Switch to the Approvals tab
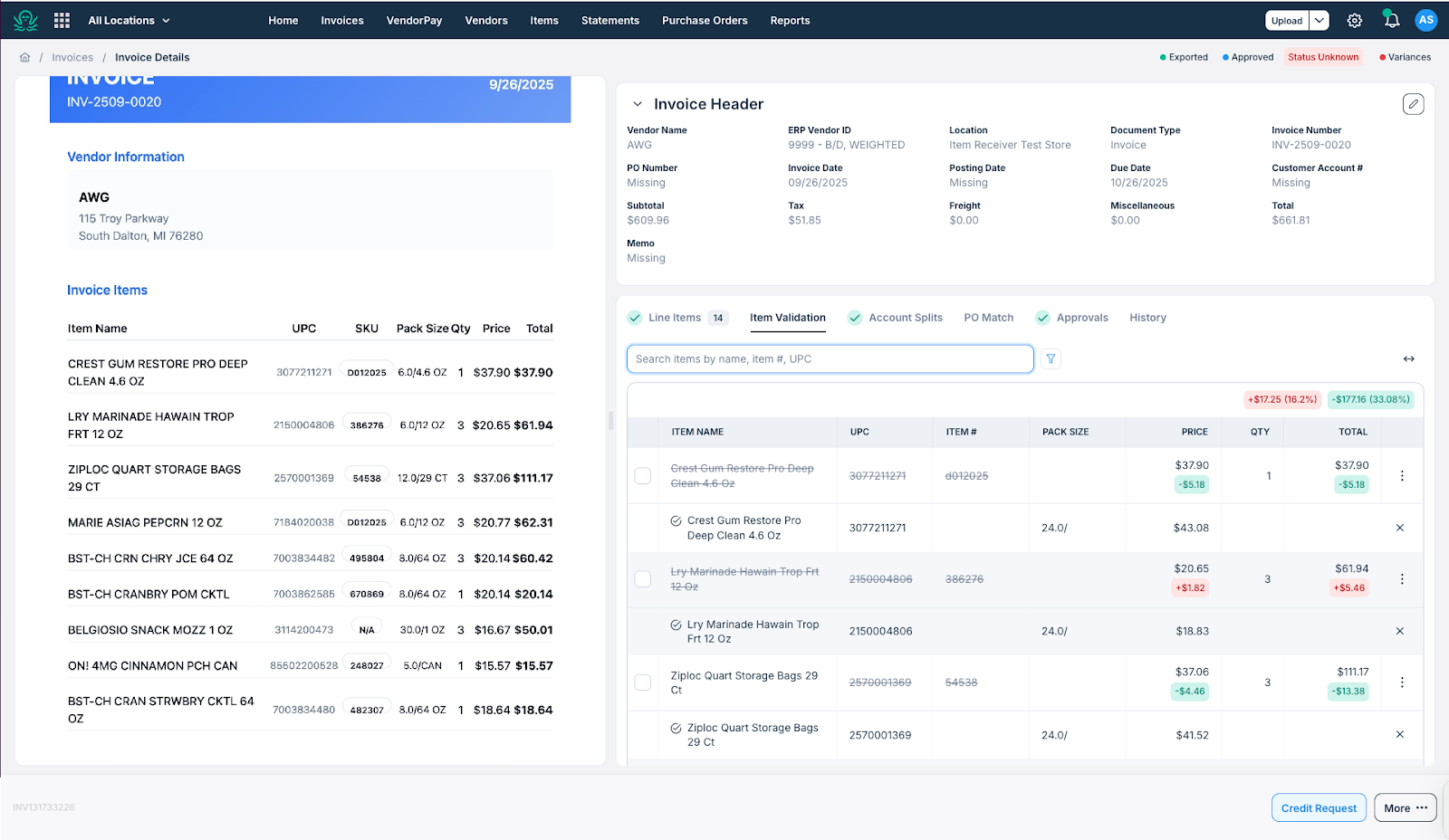 click(x=1072, y=318)
